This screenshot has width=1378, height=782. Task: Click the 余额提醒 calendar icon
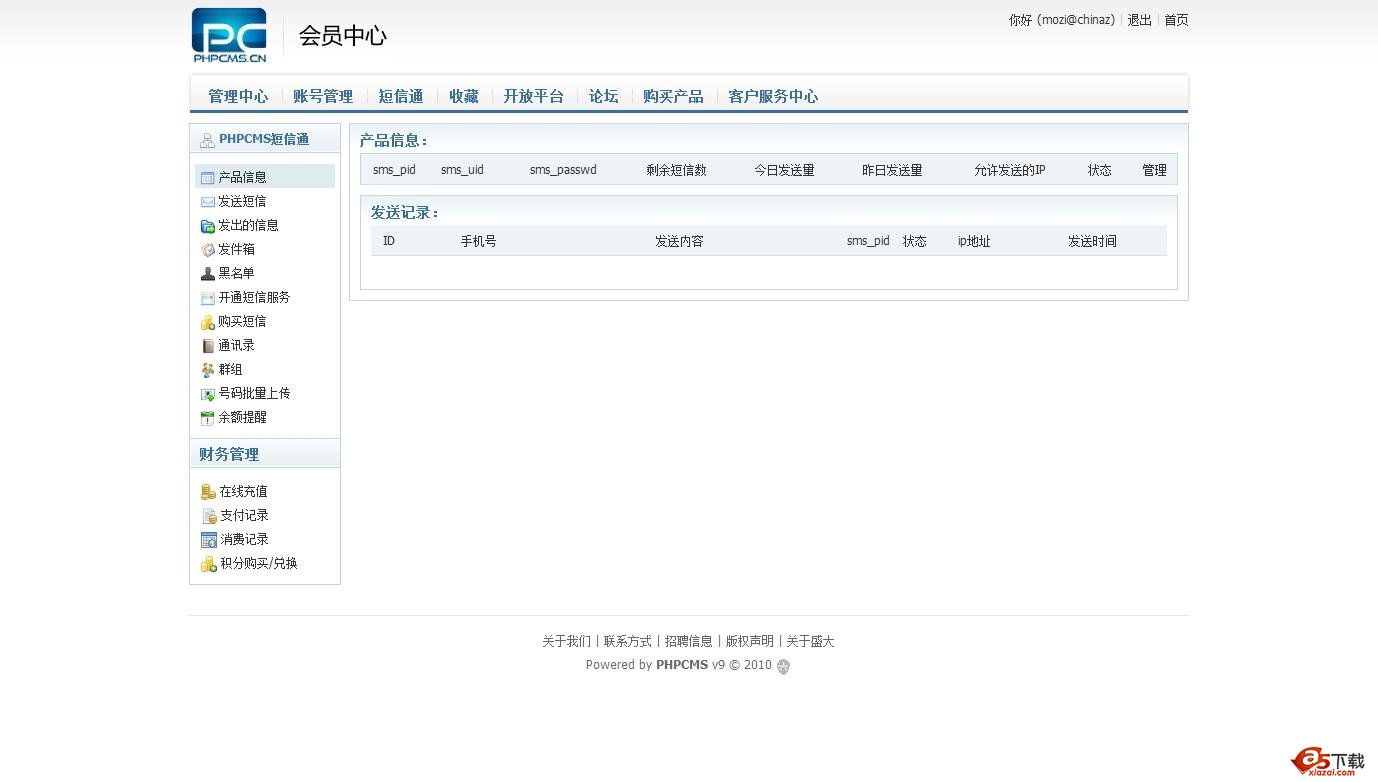coord(207,418)
